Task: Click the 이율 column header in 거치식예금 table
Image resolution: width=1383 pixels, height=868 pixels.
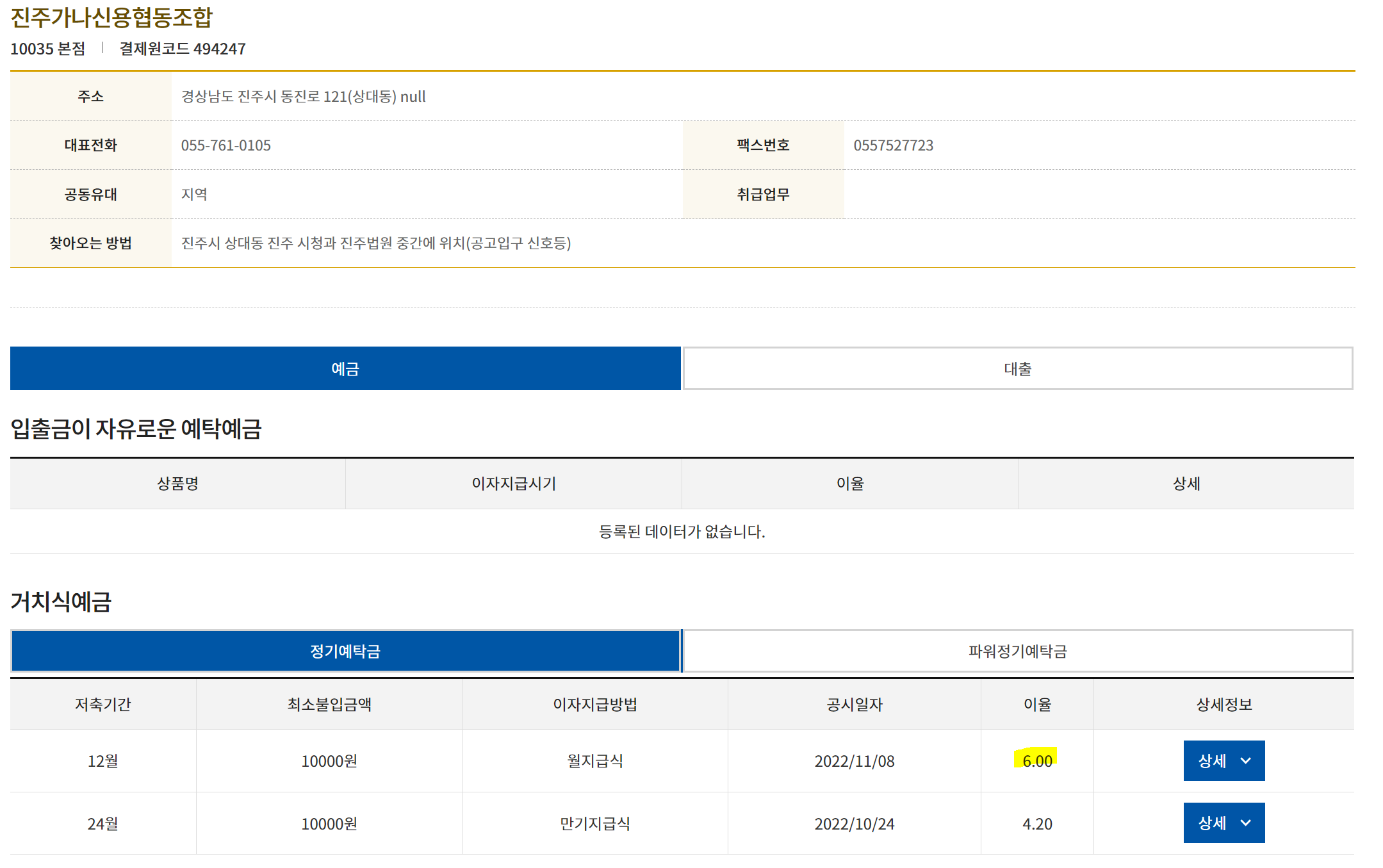Action: (1037, 704)
